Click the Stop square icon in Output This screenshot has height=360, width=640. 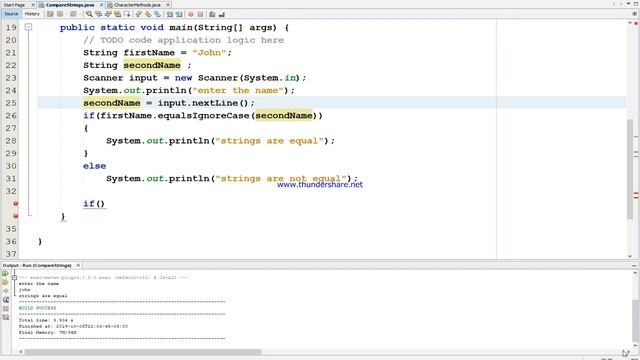(x=6, y=309)
